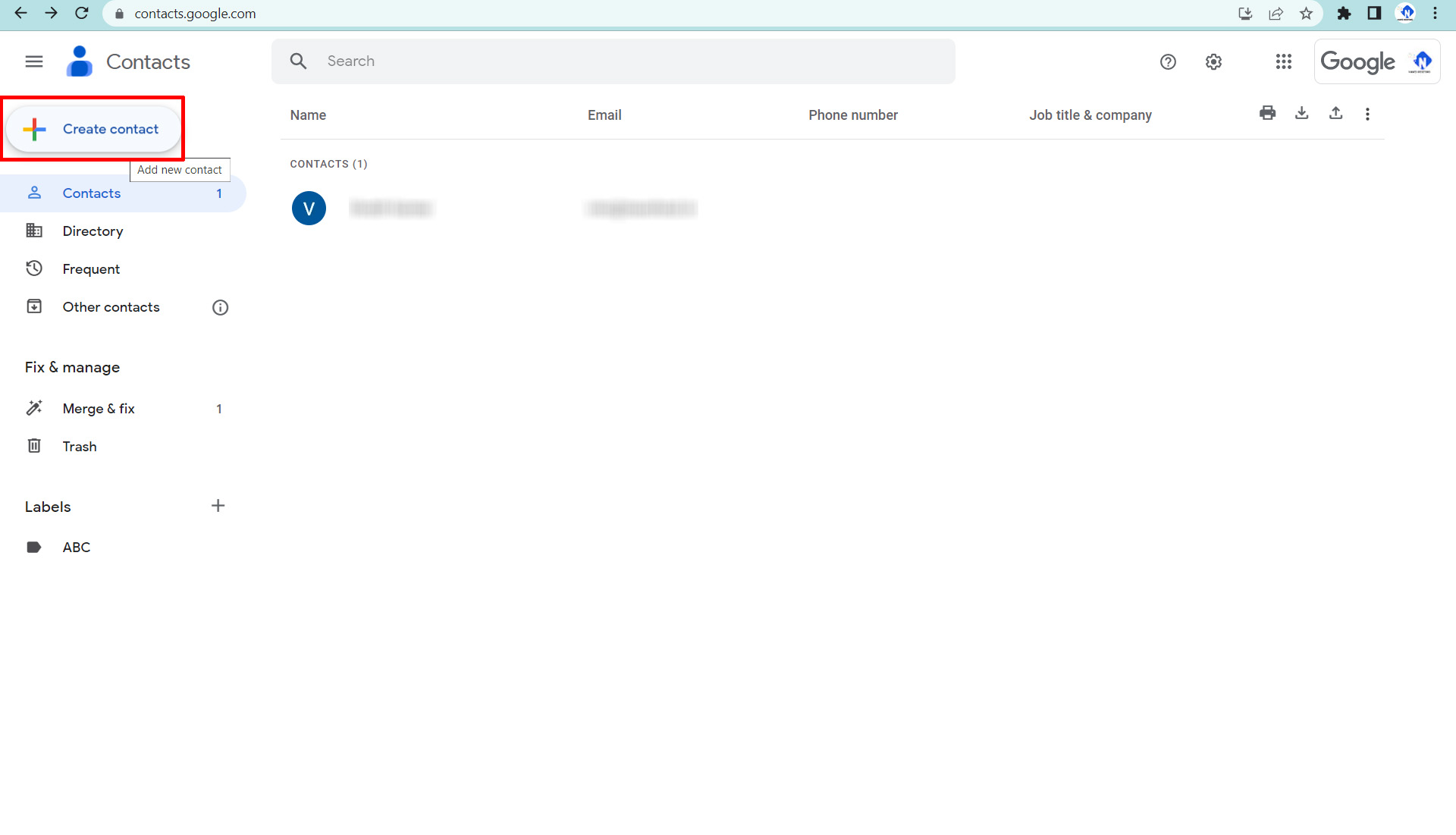
Task: Create a new label with plus icon
Action: (218, 506)
